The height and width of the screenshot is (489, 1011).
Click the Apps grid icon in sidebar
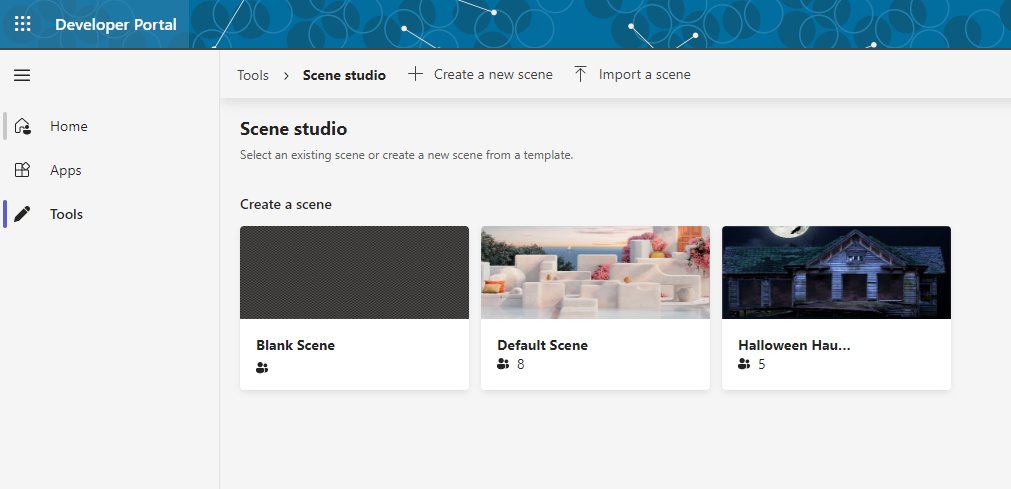pos(23,170)
